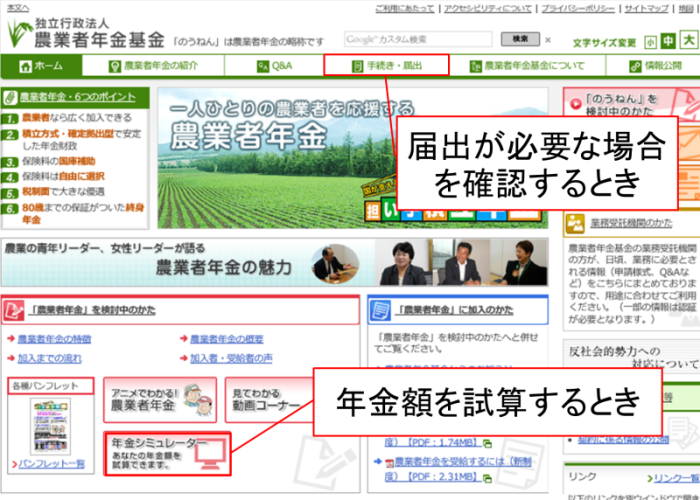The width and height of the screenshot is (700, 500).
Task: Click the pencil icon beside 検討中のかた heading
Action: coord(13,311)
